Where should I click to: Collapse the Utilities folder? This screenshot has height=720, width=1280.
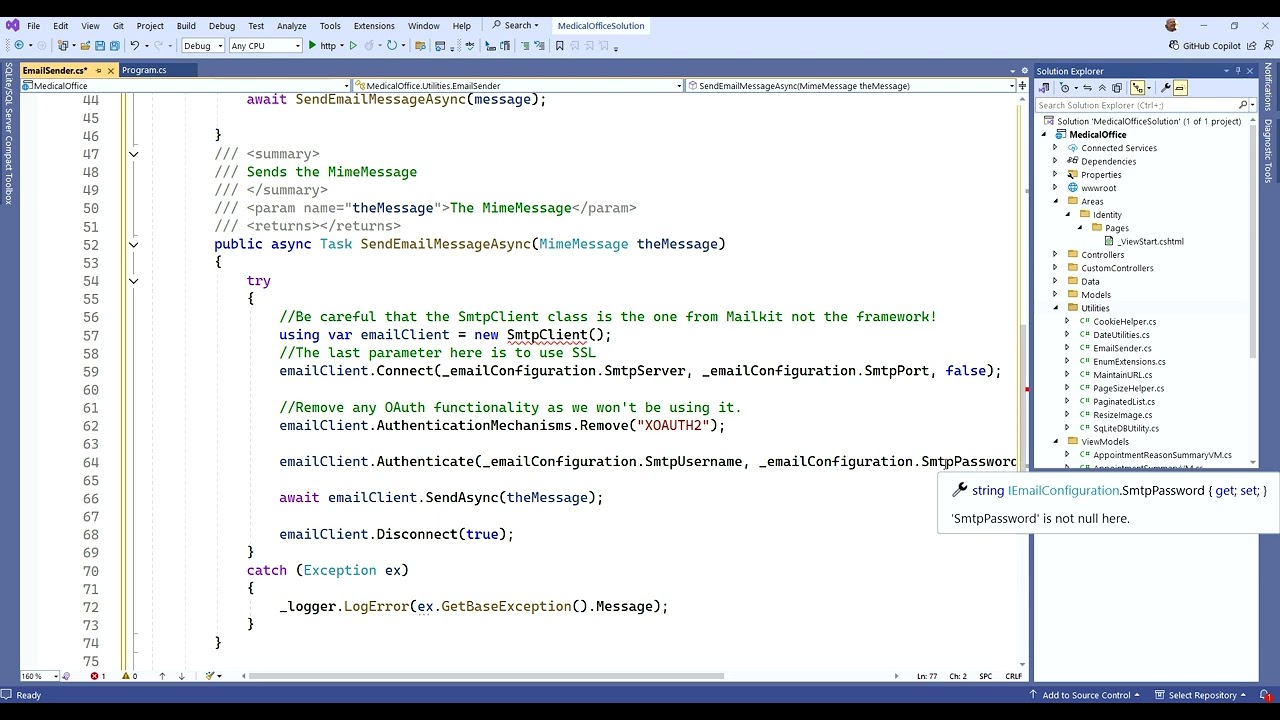click(x=1055, y=308)
